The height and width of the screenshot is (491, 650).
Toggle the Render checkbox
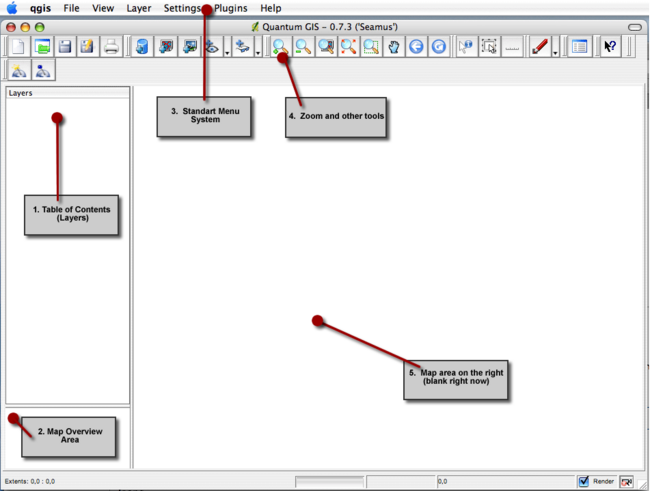click(584, 481)
